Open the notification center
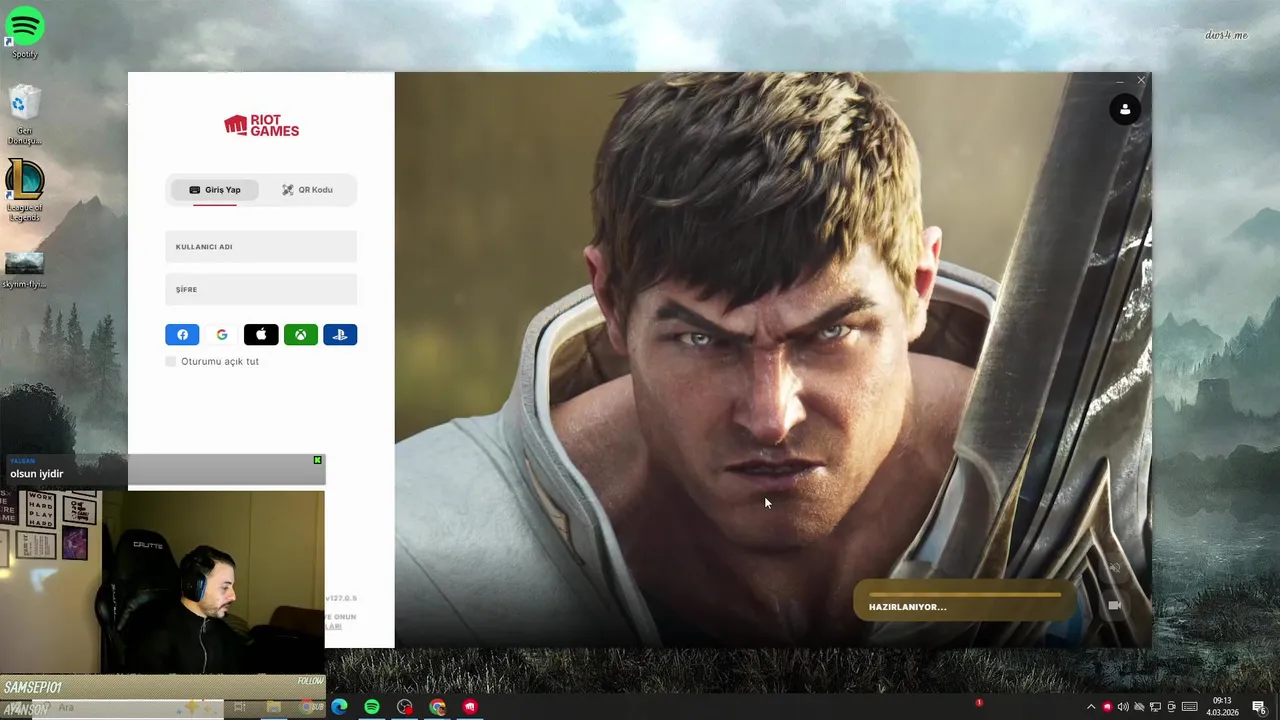 [1258, 707]
